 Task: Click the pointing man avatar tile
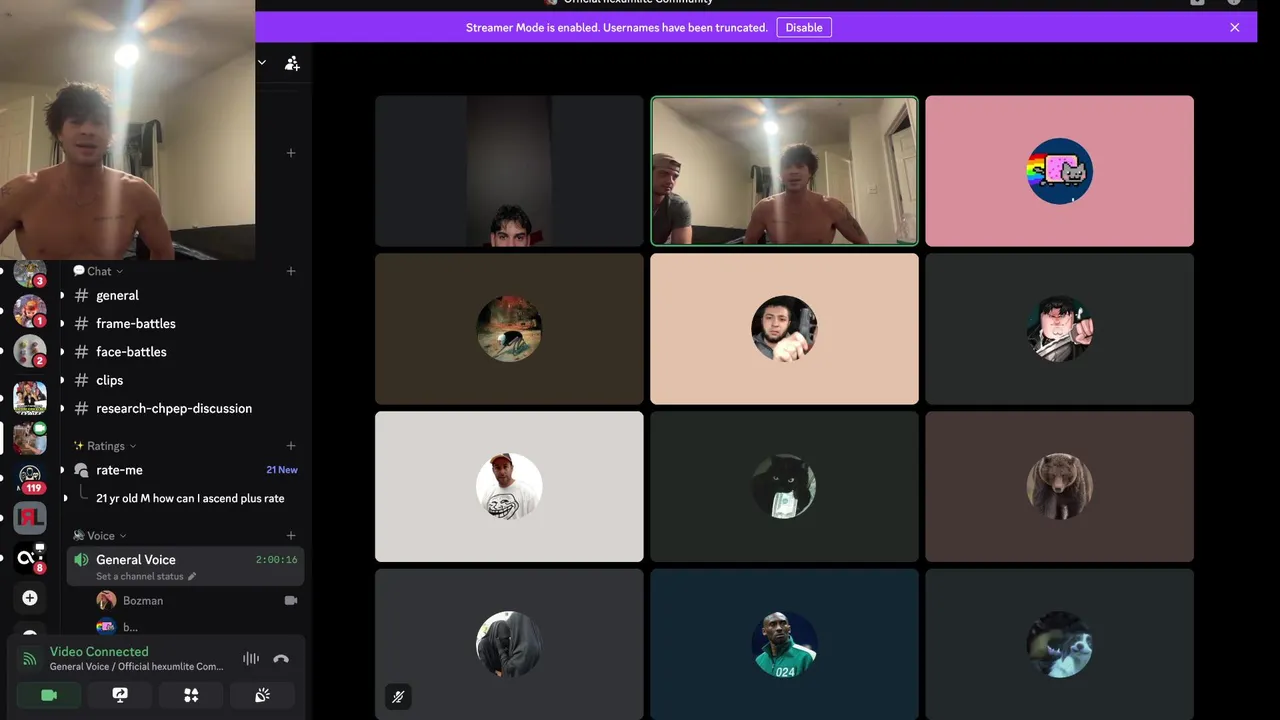coord(784,329)
